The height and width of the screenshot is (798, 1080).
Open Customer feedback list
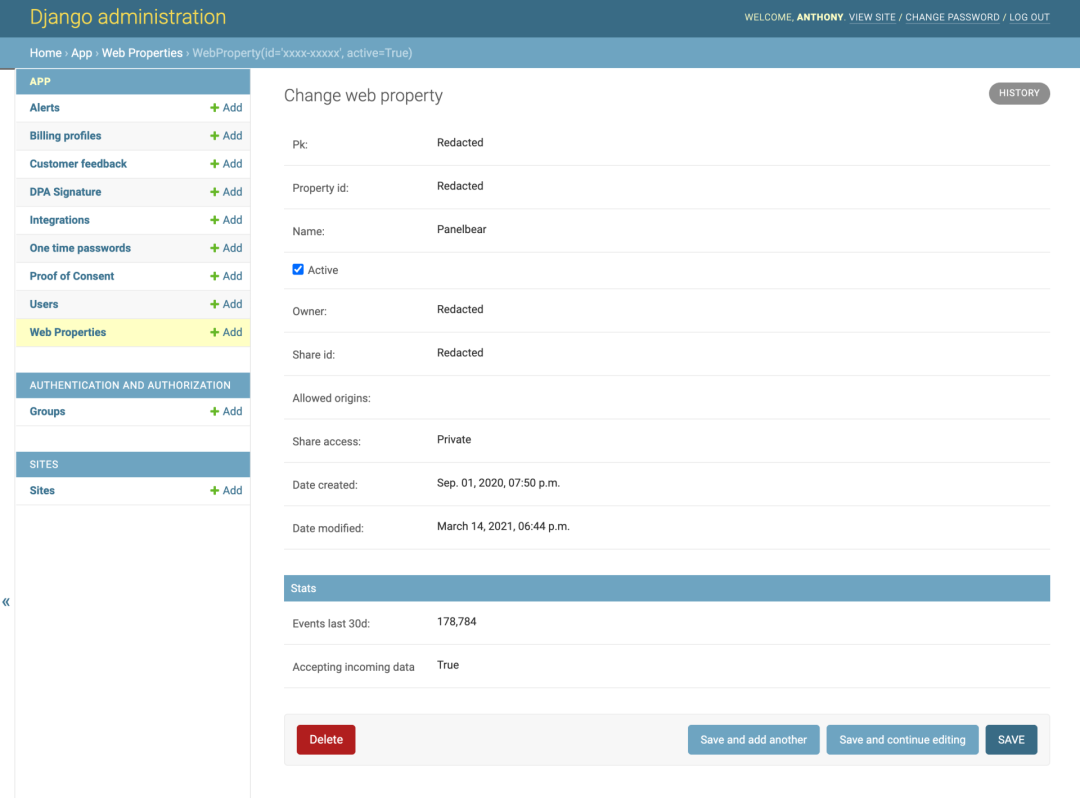click(x=78, y=164)
